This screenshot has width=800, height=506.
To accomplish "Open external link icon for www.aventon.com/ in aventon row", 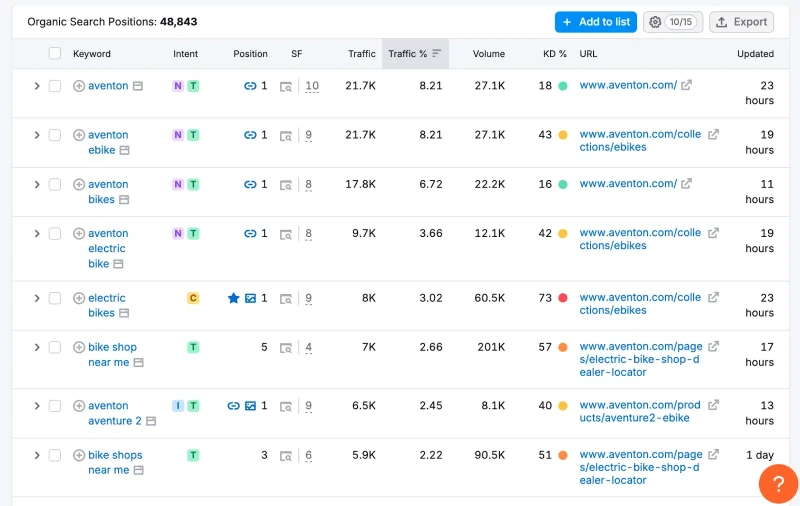I will (x=687, y=85).
